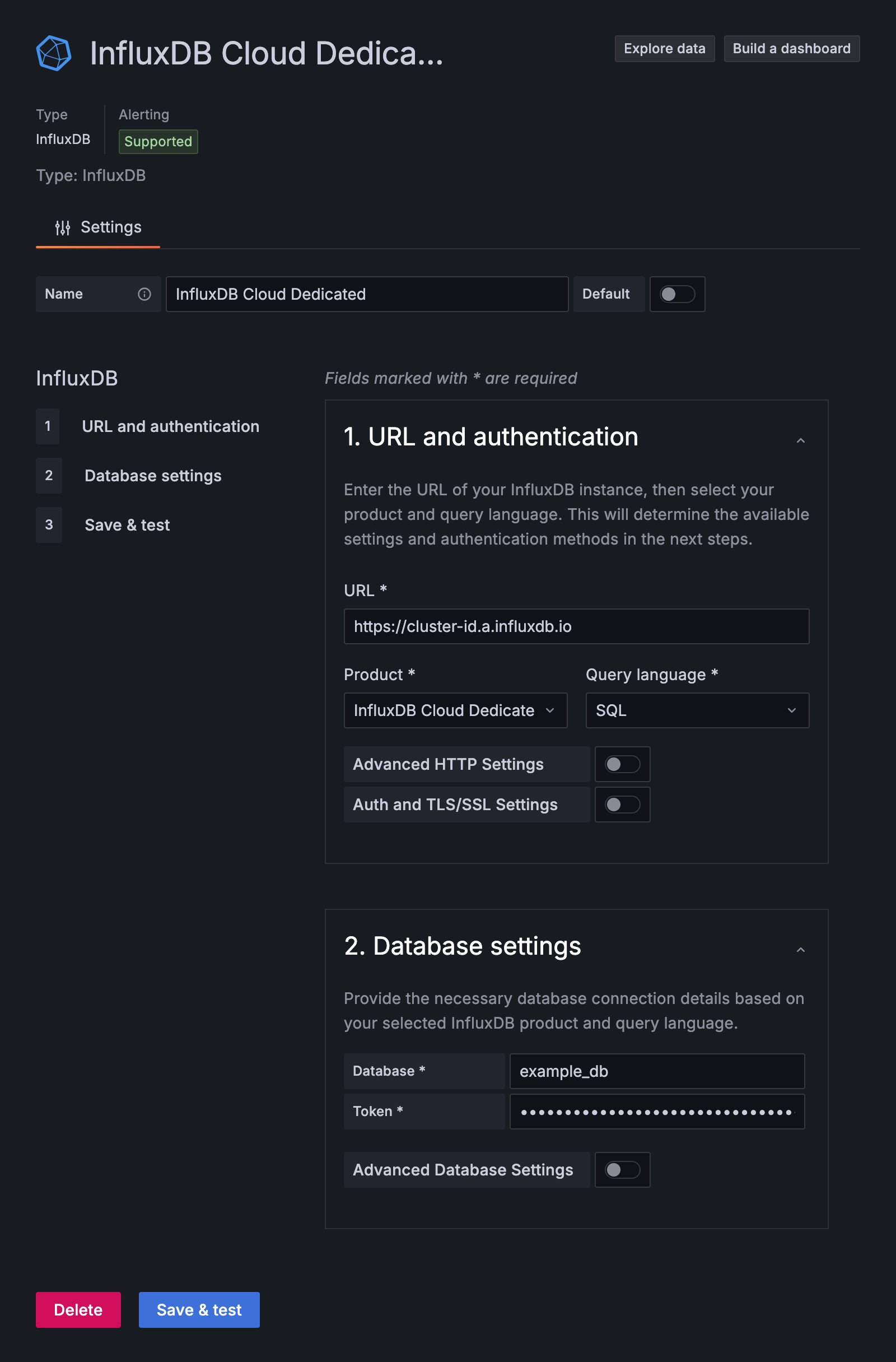This screenshot has width=896, height=1362.
Task: Open the Query language dropdown
Action: [x=697, y=711]
